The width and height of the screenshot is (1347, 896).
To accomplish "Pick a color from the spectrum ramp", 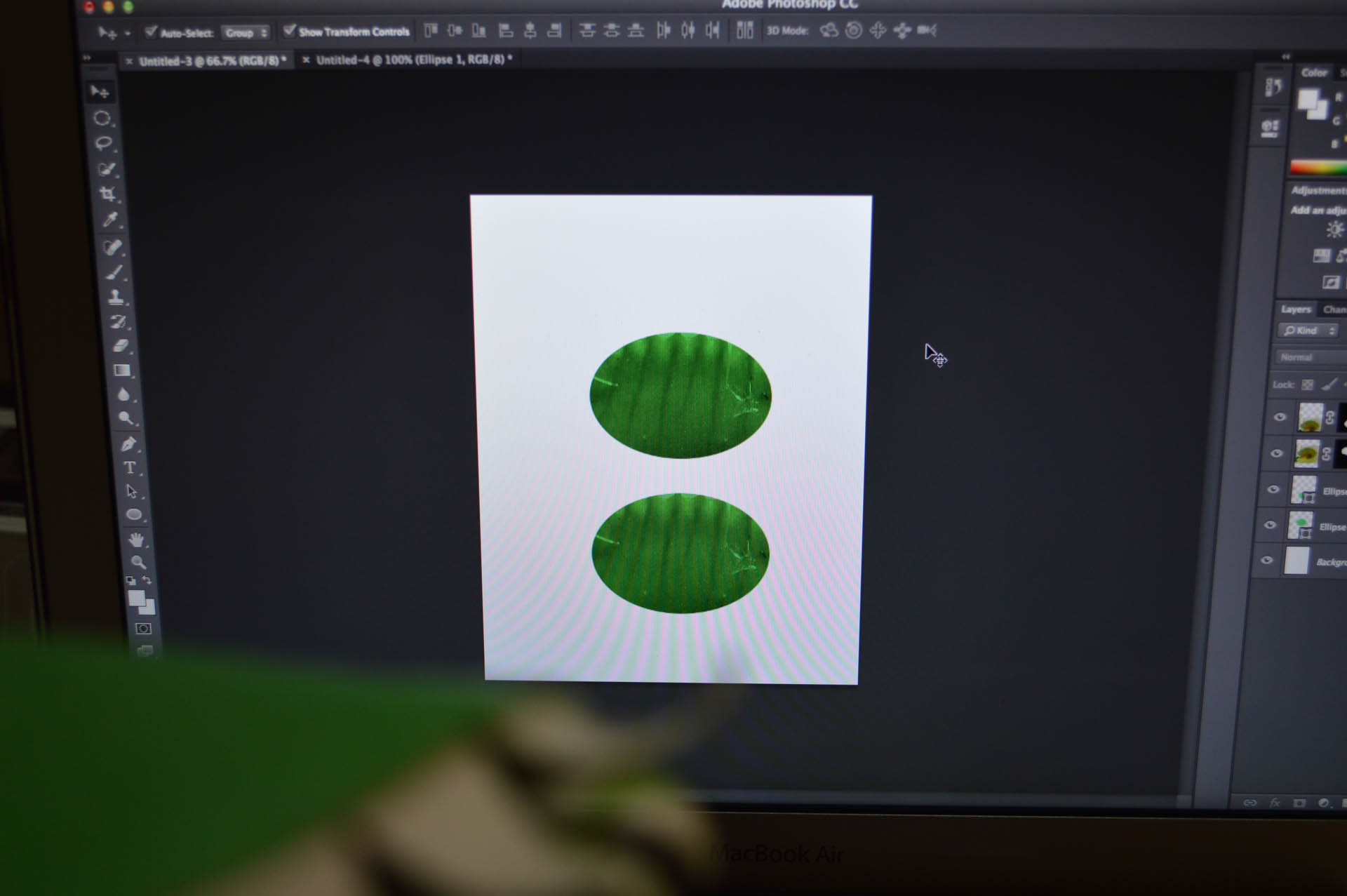I will [x=1318, y=168].
